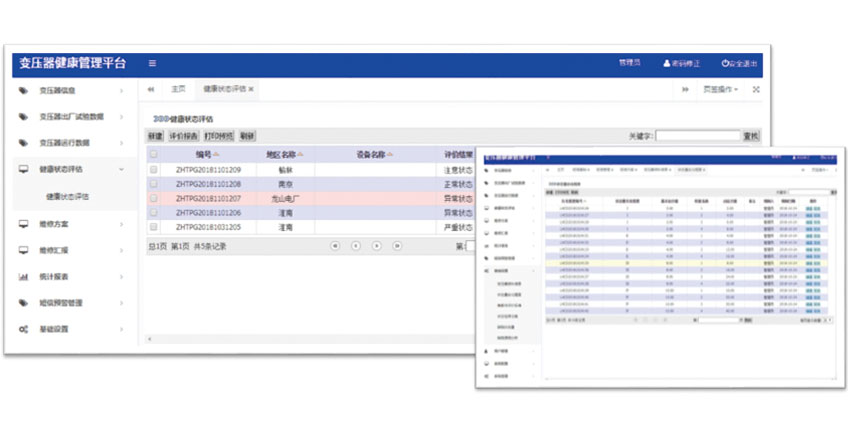Click the 密码修正 user icon

pos(668,64)
